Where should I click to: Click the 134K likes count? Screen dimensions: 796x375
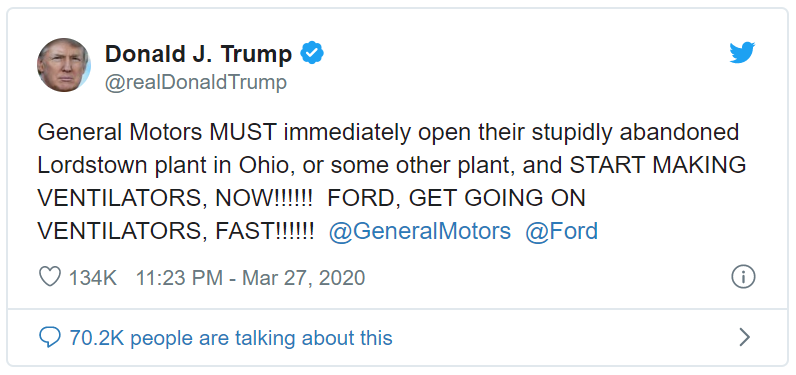(x=93, y=278)
